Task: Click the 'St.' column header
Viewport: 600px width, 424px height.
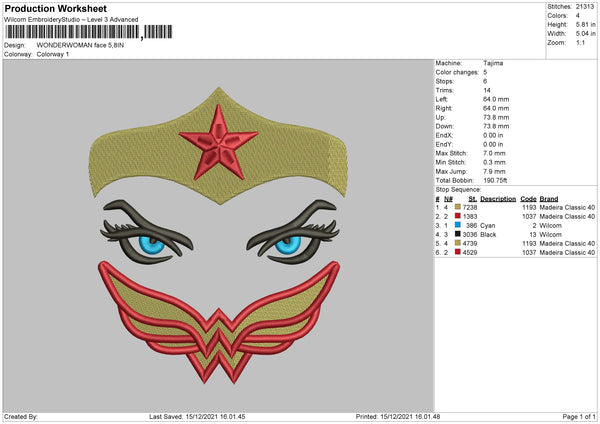Action: [x=473, y=199]
